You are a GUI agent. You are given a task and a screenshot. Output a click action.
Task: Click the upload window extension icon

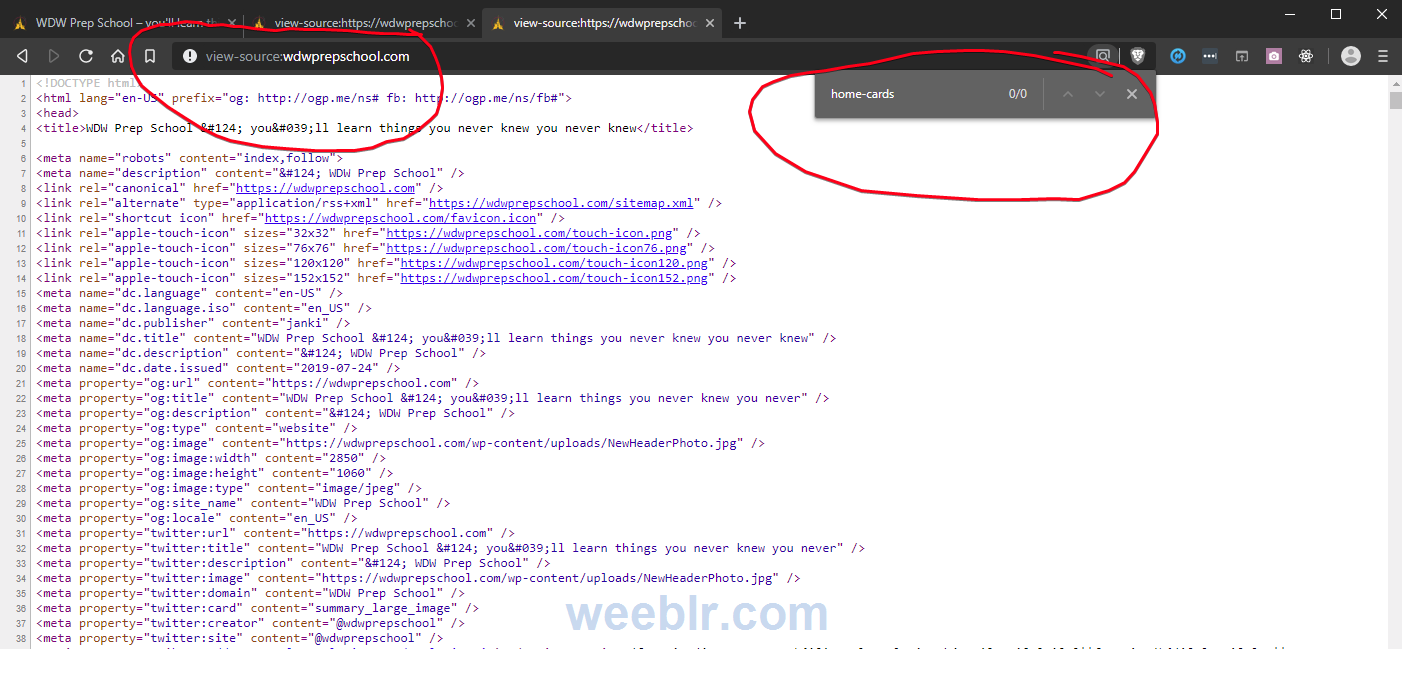pyautogui.click(x=1242, y=56)
